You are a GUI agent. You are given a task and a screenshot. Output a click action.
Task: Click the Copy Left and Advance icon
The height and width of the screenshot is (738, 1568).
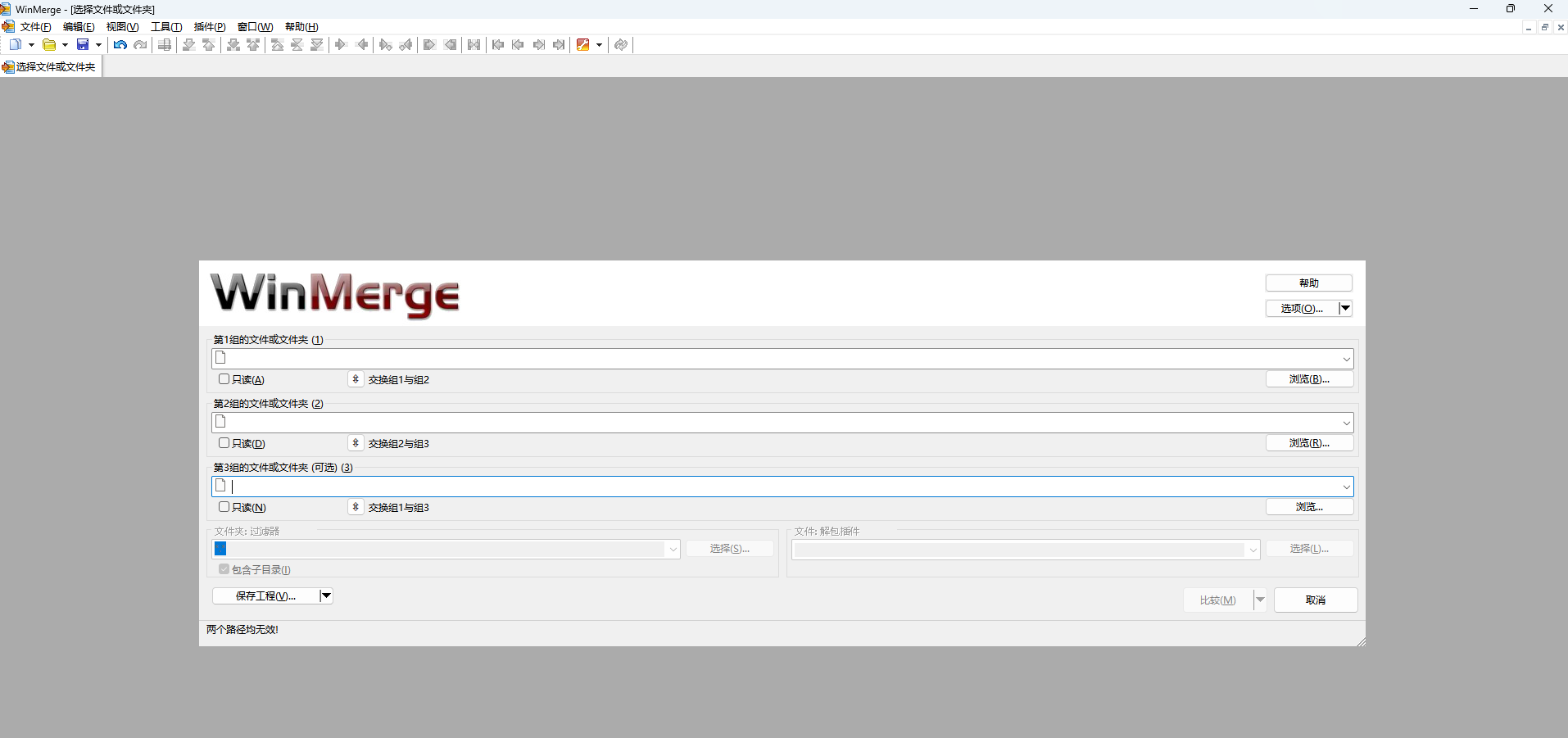pos(406,45)
